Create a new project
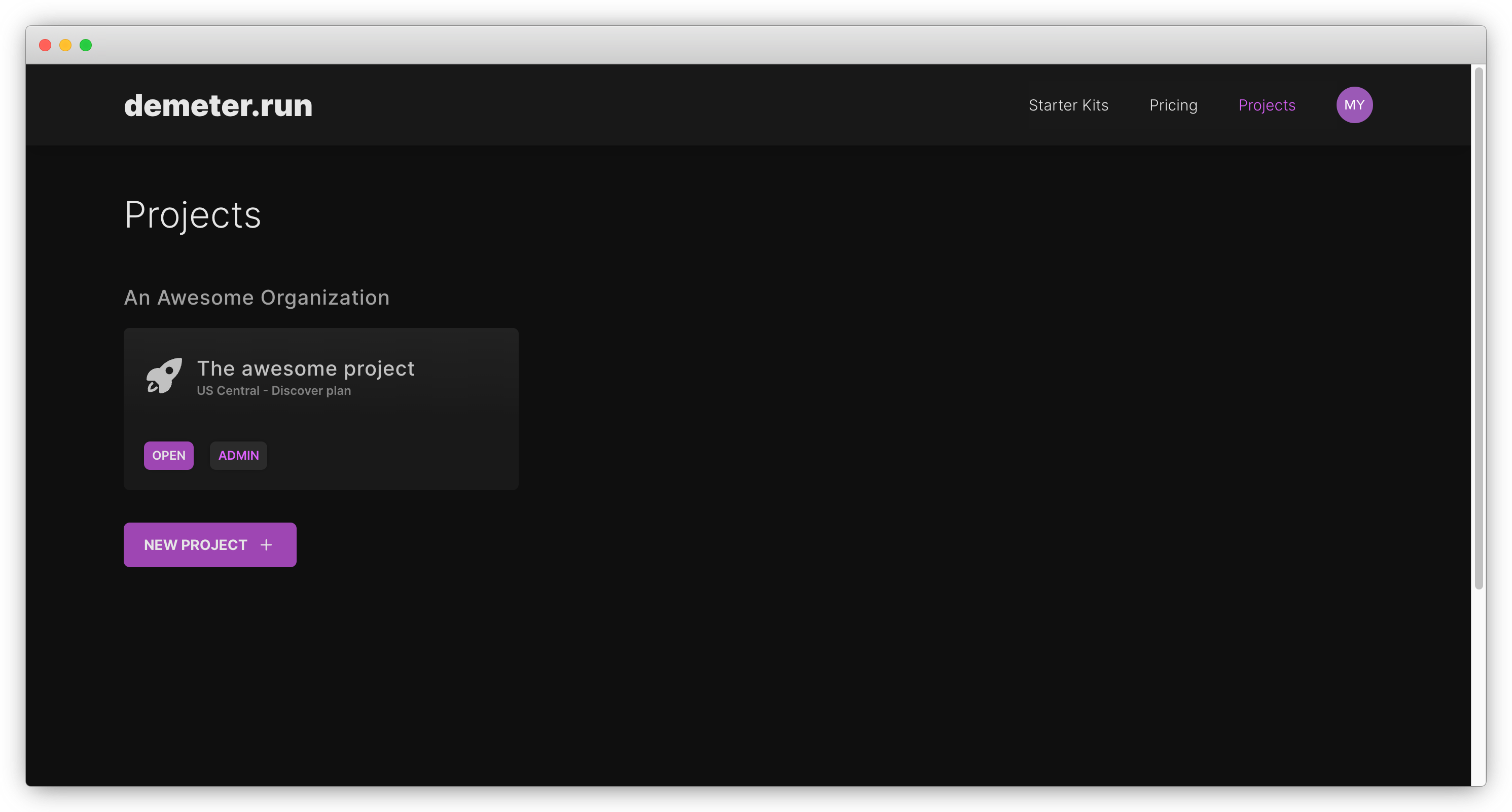The width and height of the screenshot is (1512, 812). (x=210, y=545)
